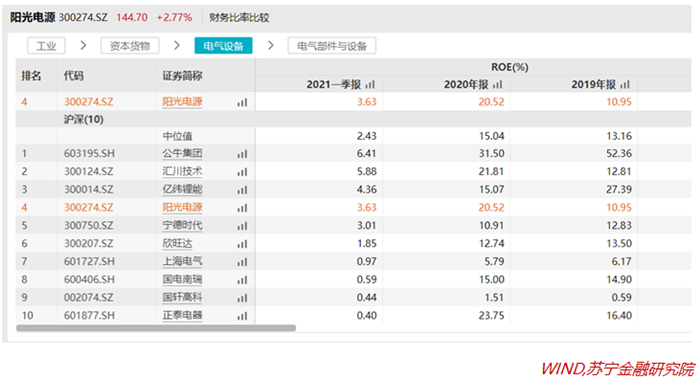Screen dimensions: 700x379
Task: Select the 资本货物 breadcrumb category
Action: [x=130, y=46]
